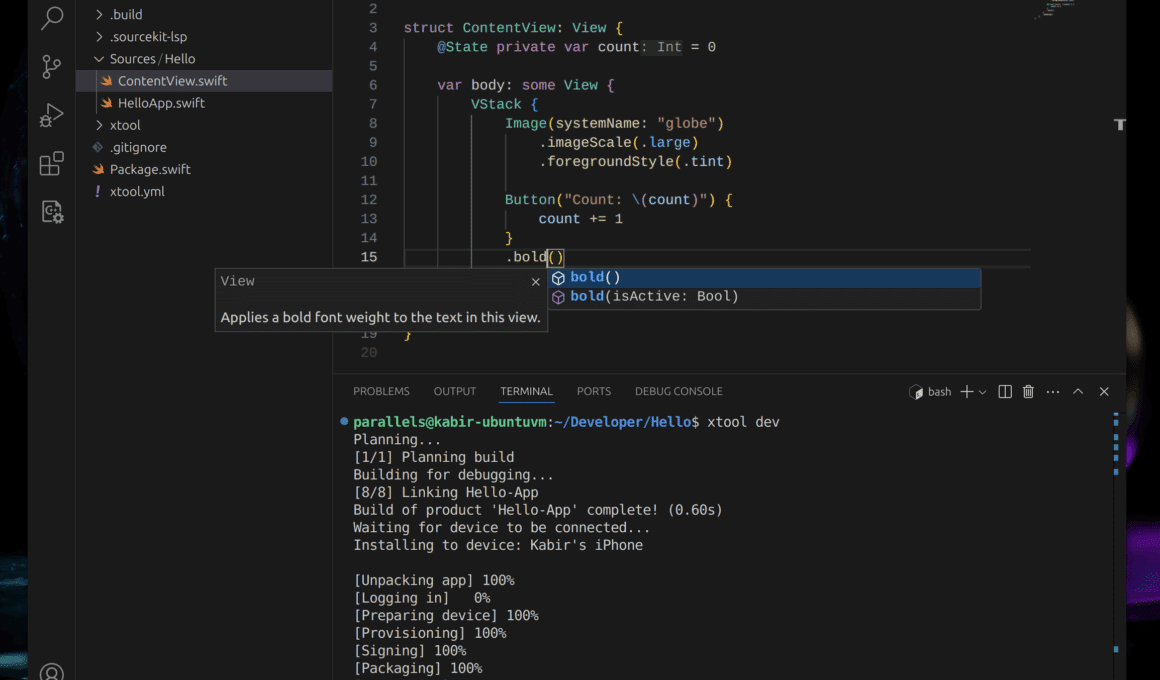The height and width of the screenshot is (680, 1160).
Task: Open the Run and Debug view
Action: pyautogui.click(x=52, y=115)
